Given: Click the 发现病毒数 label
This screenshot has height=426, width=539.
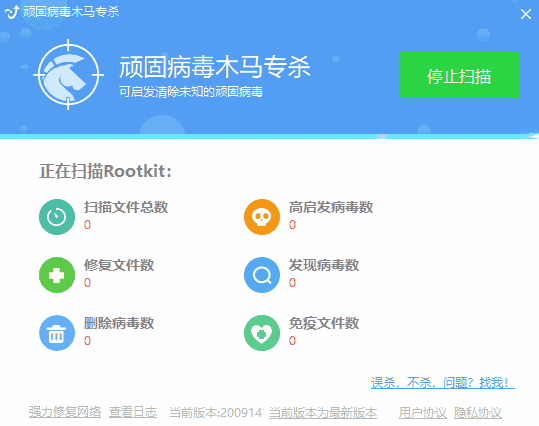Looking at the screenshot, I should 324,265.
